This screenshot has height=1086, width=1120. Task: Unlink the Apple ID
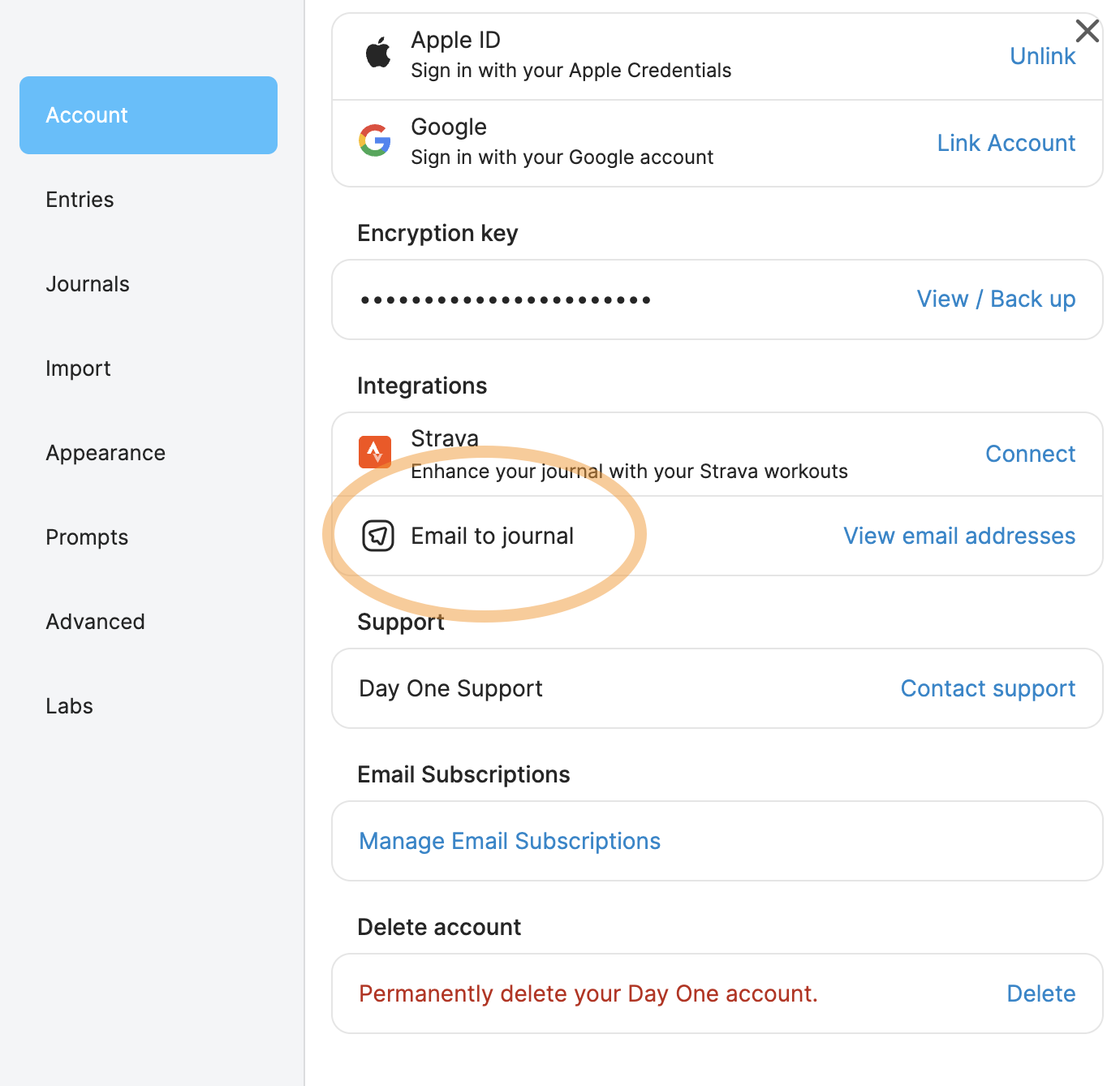tap(1042, 56)
